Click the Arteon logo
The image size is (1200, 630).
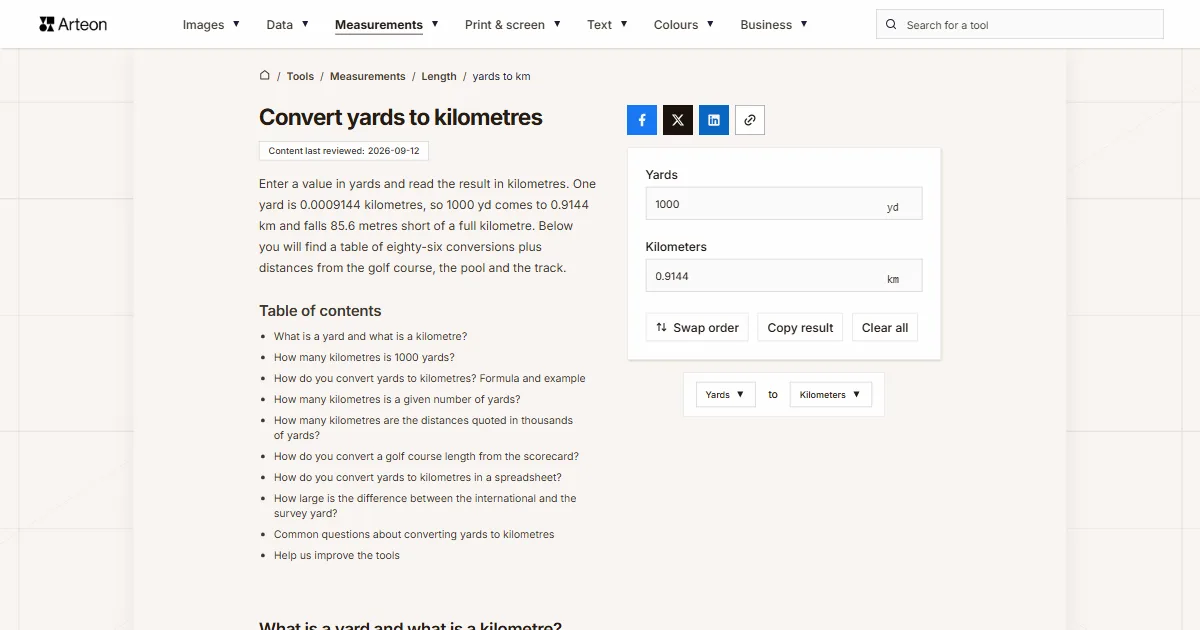tap(73, 24)
